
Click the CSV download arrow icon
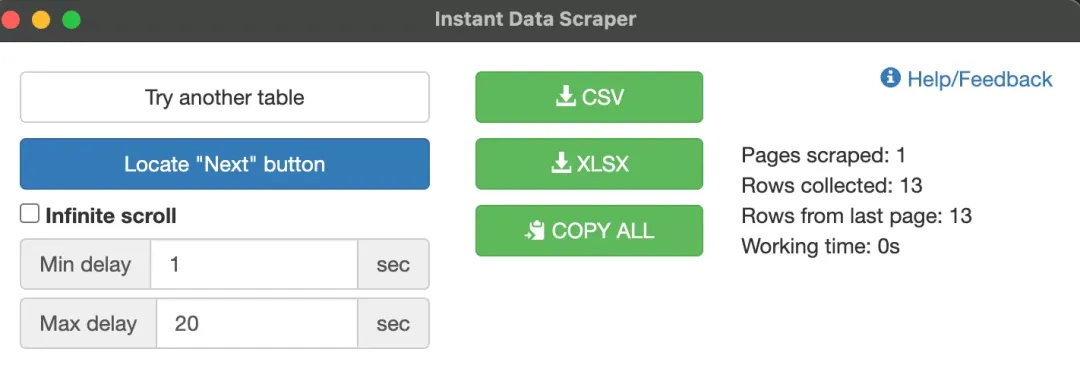pyautogui.click(x=565, y=97)
